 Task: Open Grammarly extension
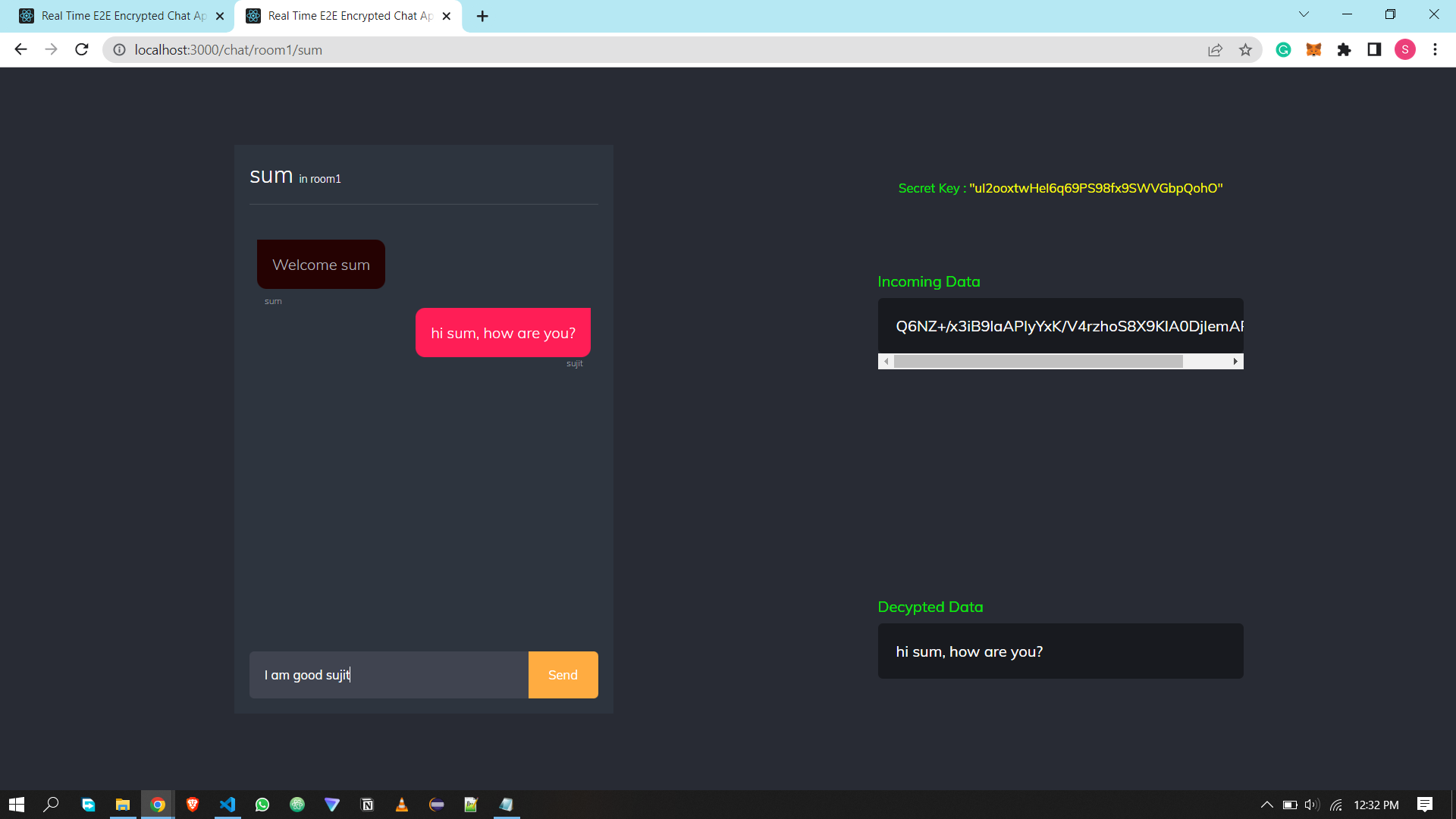pyautogui.click(x=1283, y=49)
